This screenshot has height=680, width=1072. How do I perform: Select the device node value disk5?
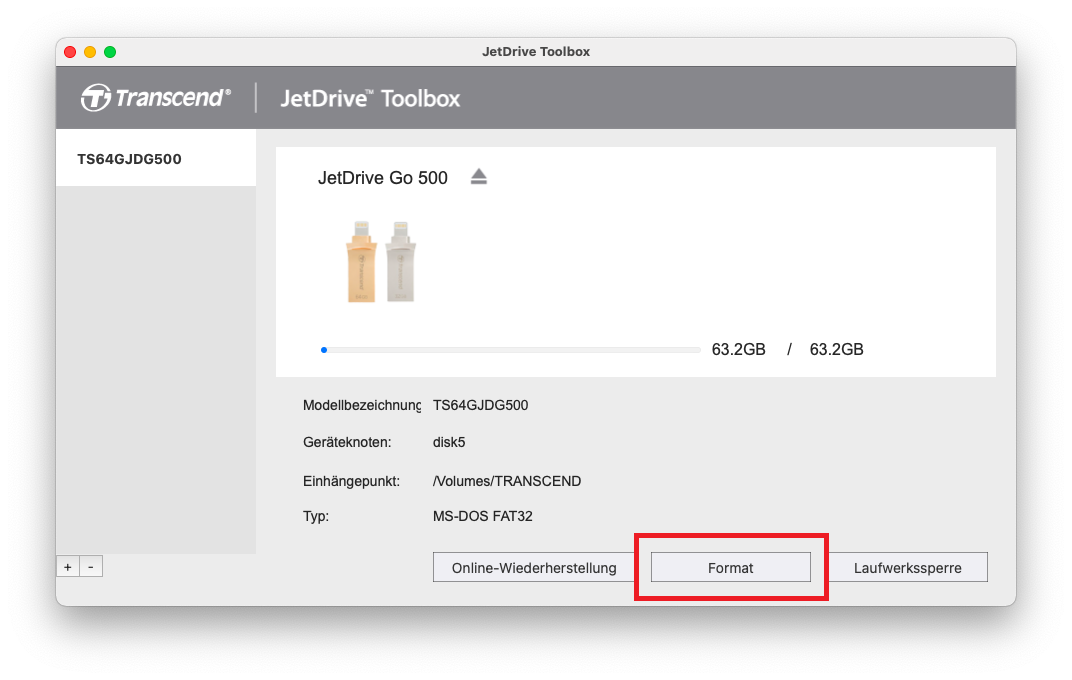click(448, 442)
